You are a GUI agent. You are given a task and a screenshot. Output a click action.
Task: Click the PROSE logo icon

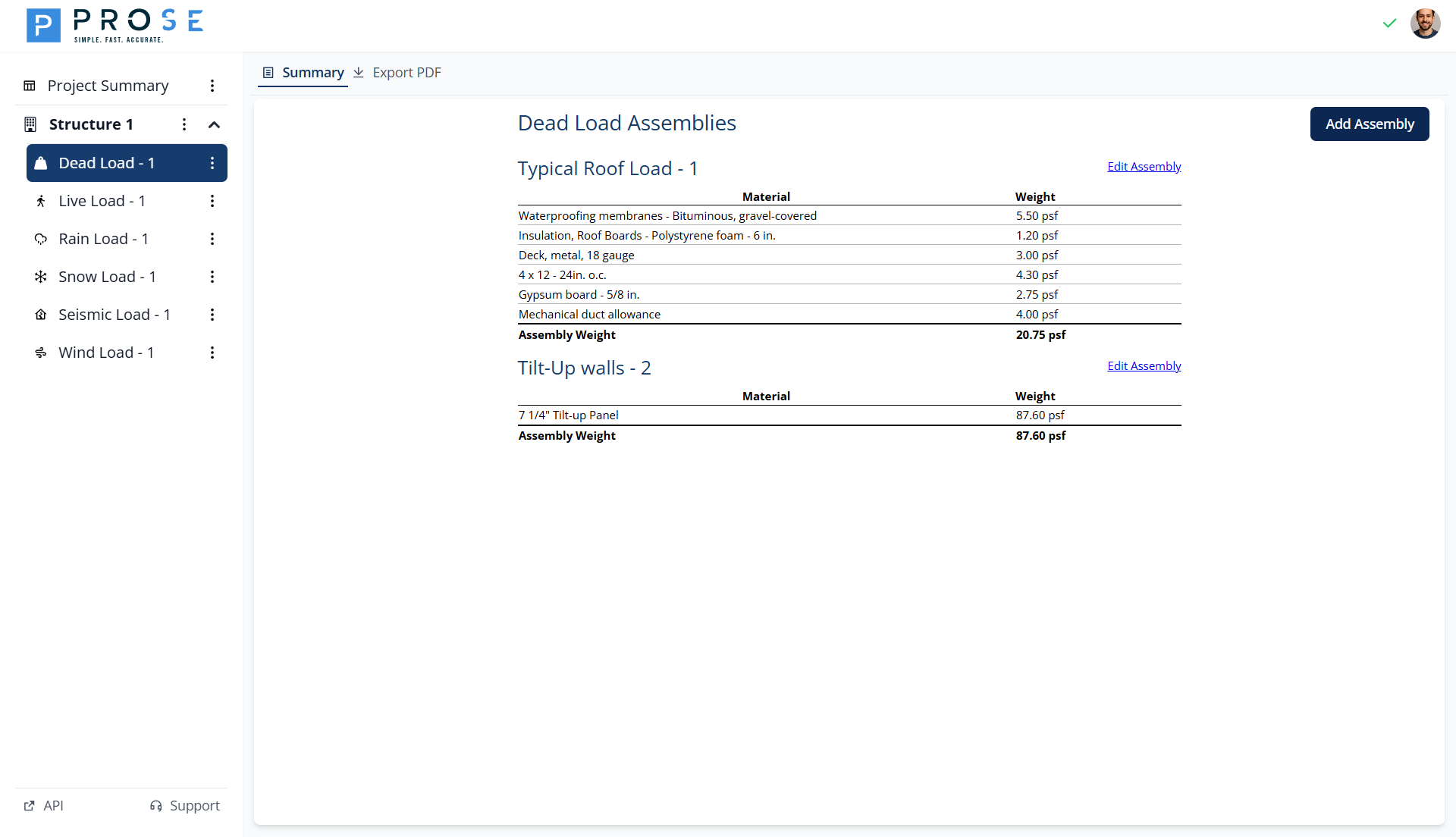[43, 25]
